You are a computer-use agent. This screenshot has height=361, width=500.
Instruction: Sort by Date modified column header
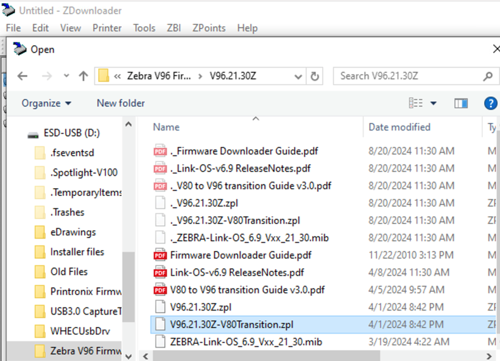399,127
